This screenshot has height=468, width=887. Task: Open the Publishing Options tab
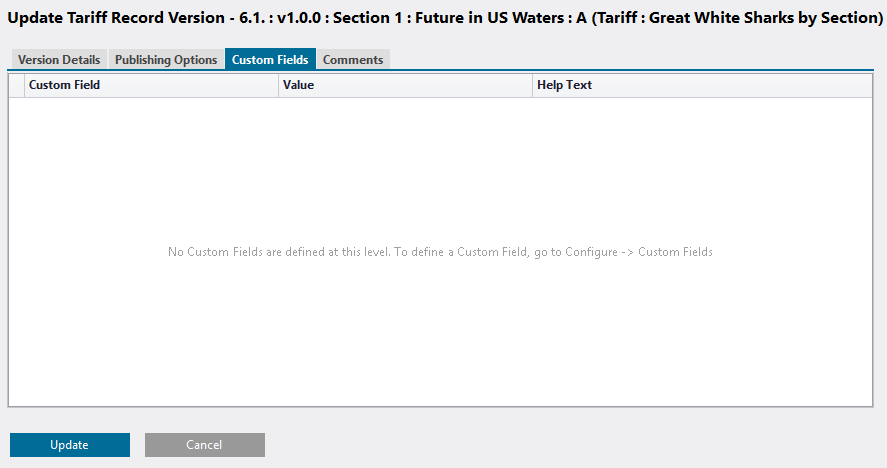click(x=166, y=59)
